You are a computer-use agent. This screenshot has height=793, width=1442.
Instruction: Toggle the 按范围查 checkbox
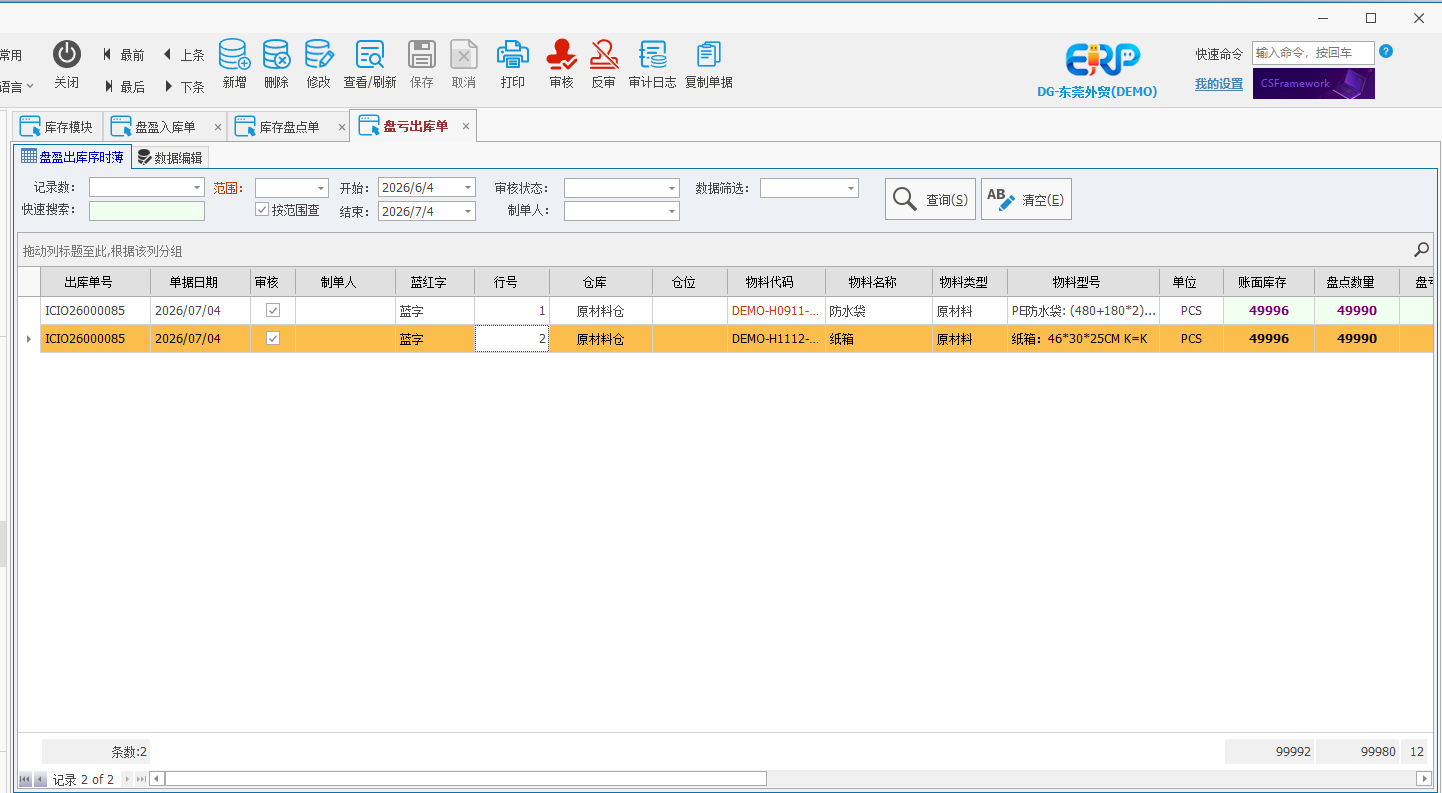[262, 210]
